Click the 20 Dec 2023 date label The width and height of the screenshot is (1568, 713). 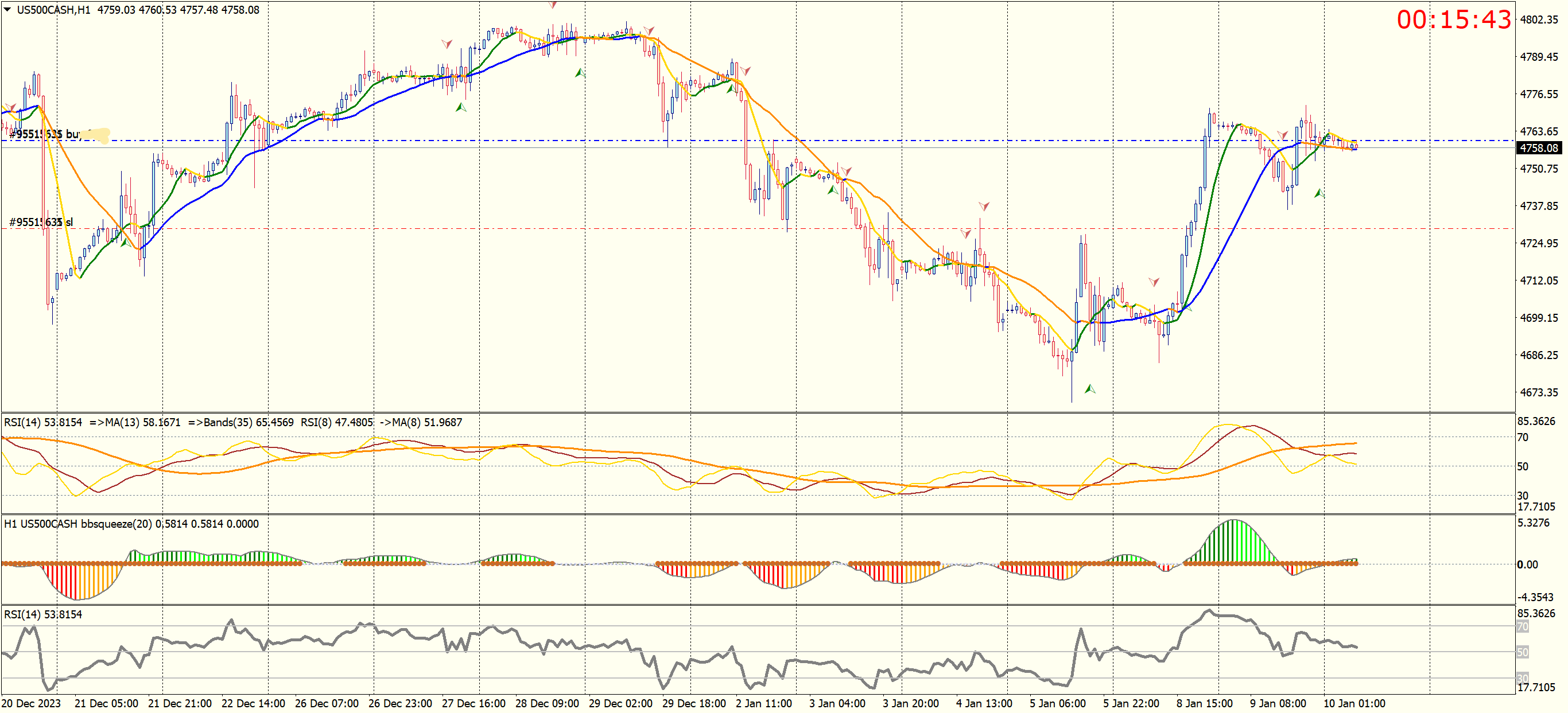[x=31, y=703]
